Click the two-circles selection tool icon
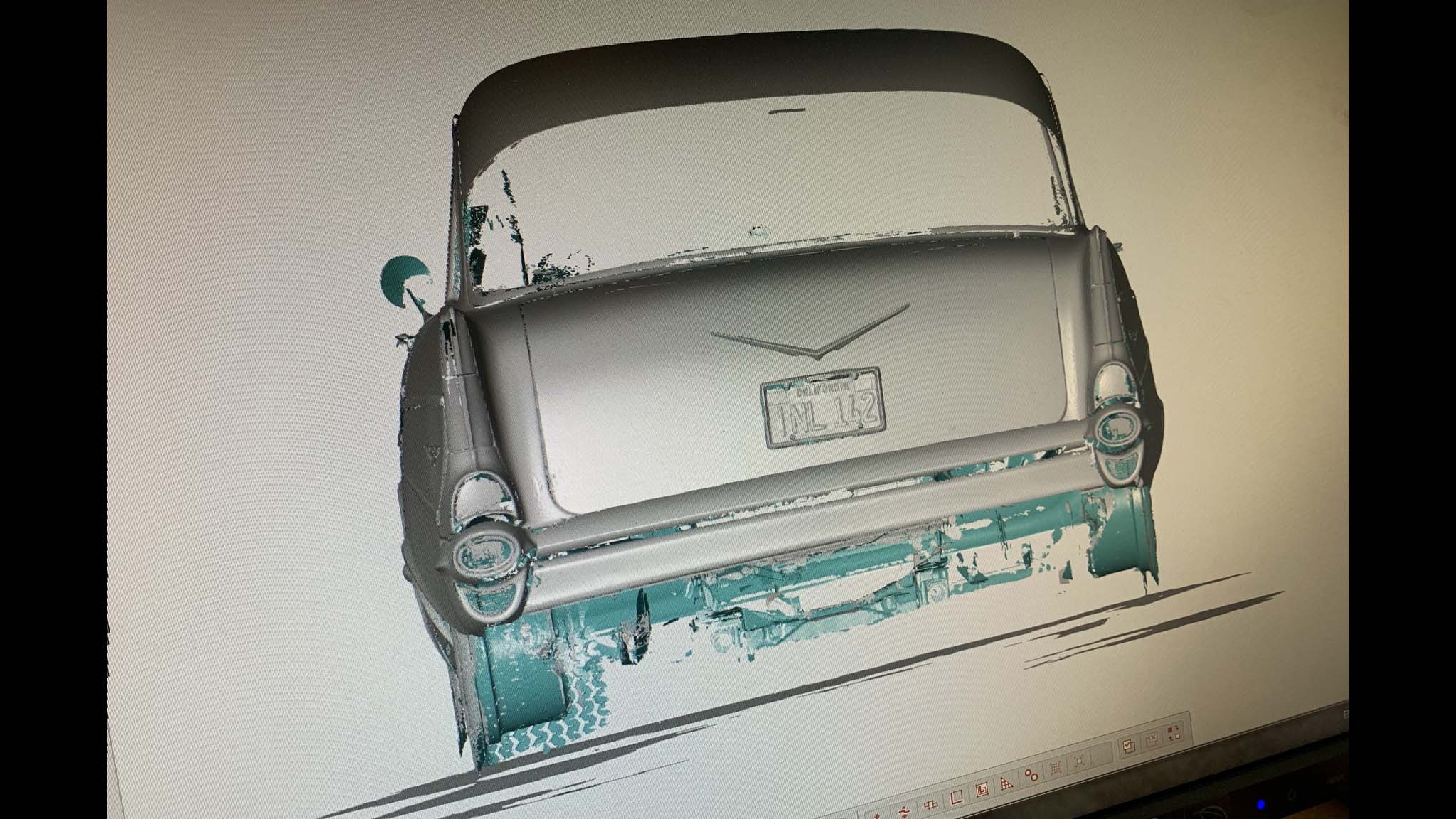1456x819 pixels. pyautogui.click(x=1031, y=775)
